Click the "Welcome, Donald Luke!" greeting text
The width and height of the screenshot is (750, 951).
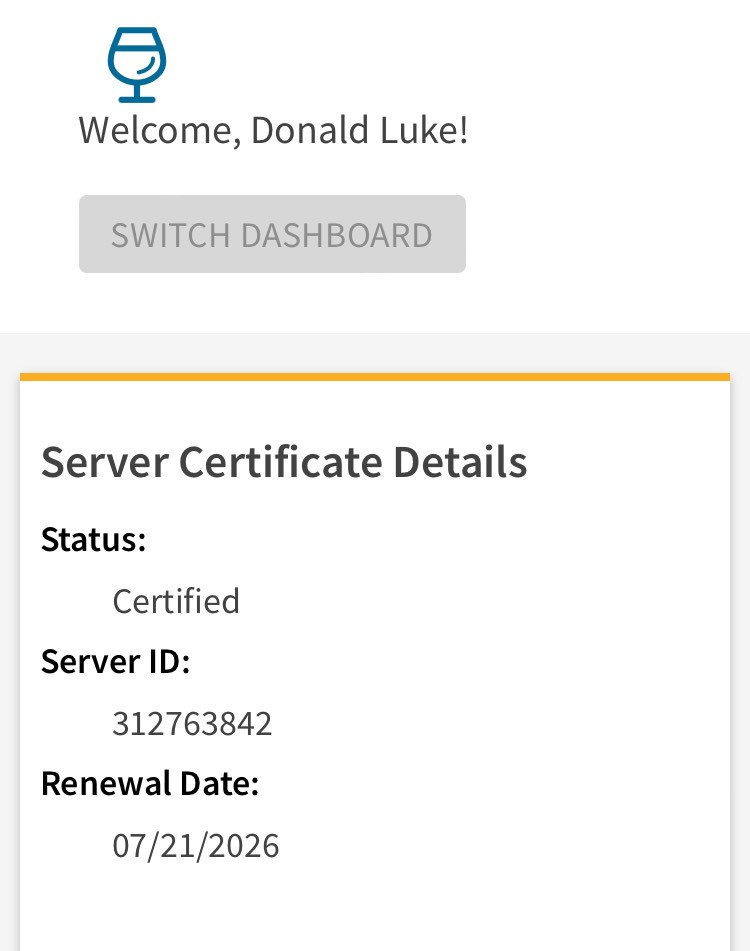pos(273,131)
